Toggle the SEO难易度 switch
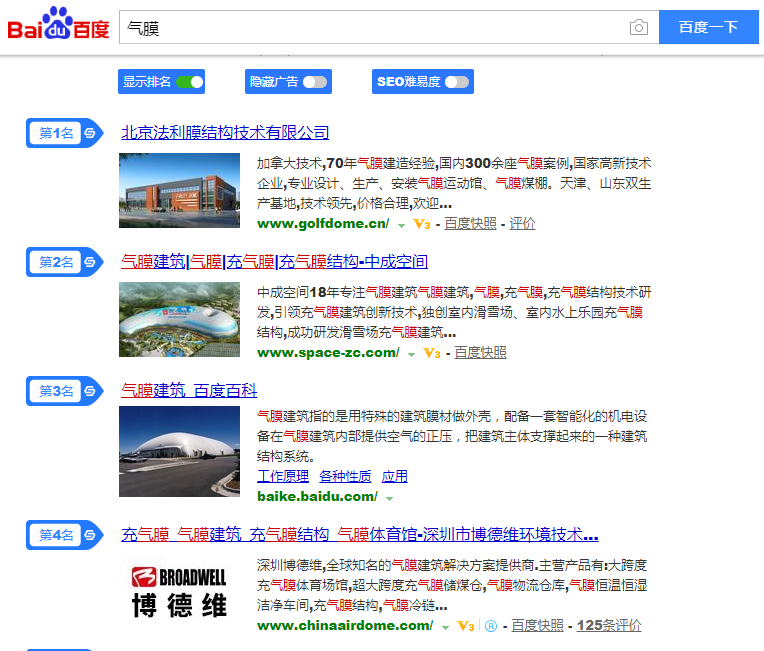This screenshot has height=651, width=764. point(457,82)
